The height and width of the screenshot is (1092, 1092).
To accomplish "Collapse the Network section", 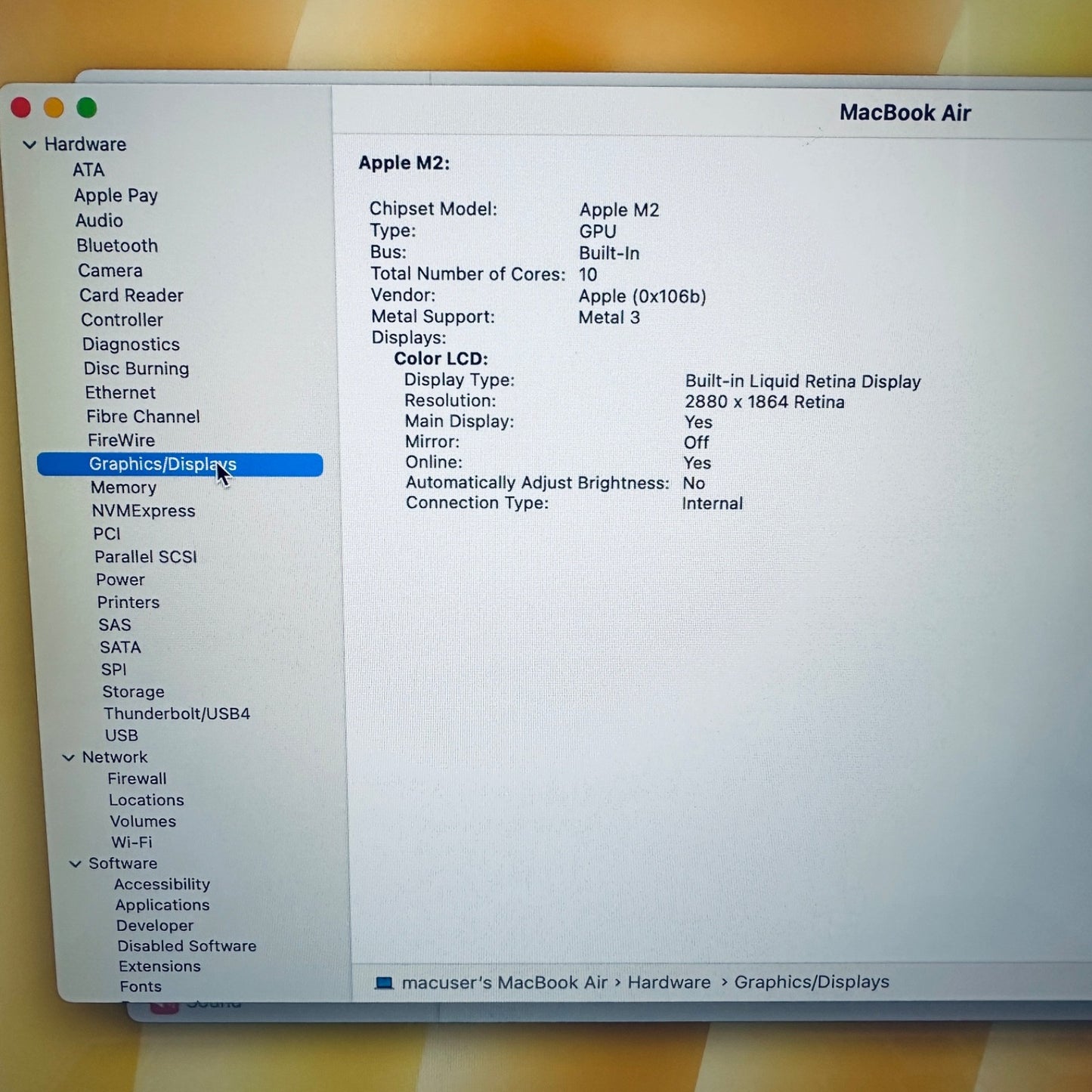I will point(69,756).
